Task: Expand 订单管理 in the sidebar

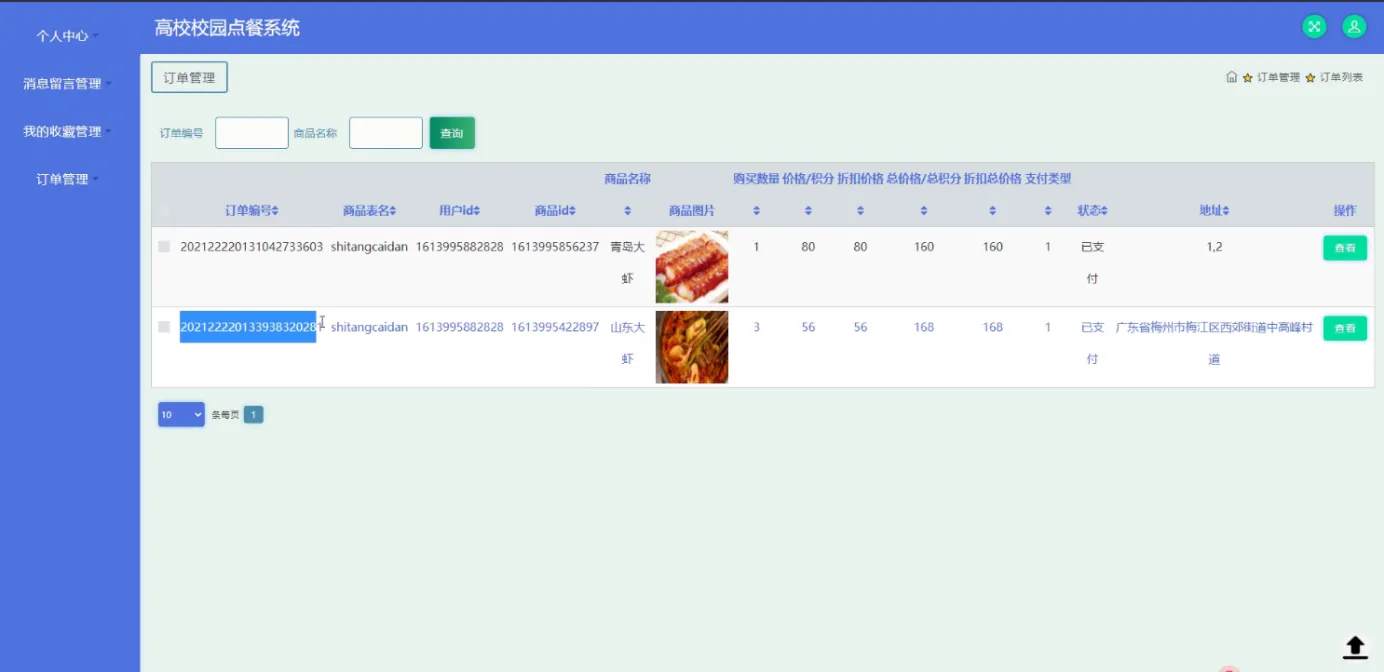Action: click(x=68, y=180)
